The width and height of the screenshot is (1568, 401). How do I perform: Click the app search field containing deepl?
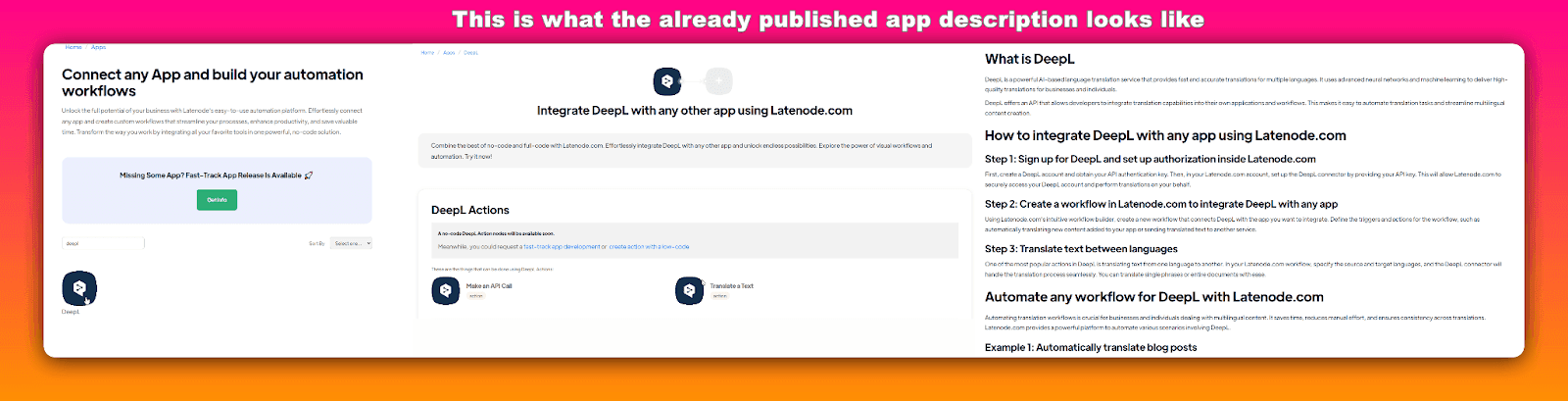click(103, 243)
